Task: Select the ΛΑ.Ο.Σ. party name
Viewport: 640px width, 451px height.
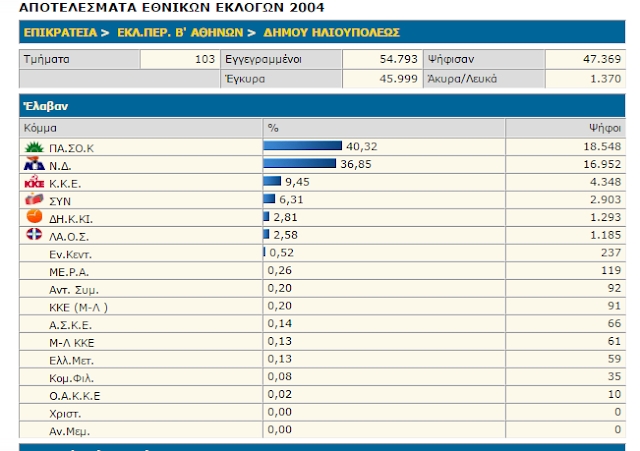Action: (69, 237)
